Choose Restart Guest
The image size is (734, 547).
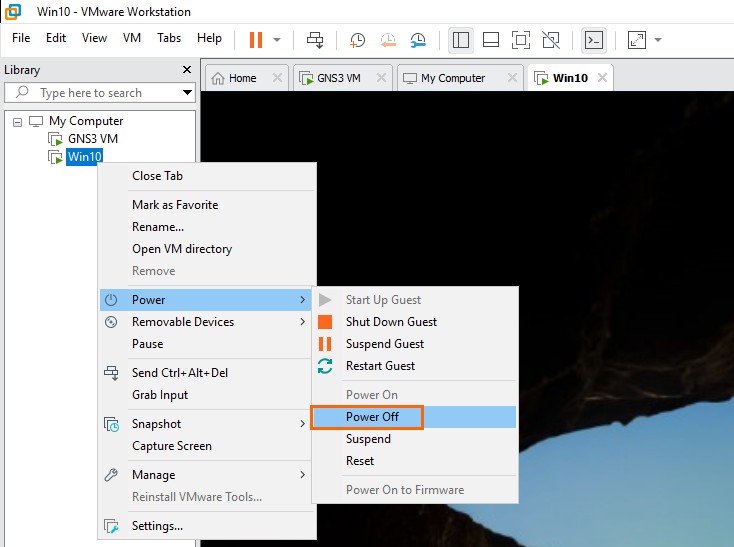(415, 366)
